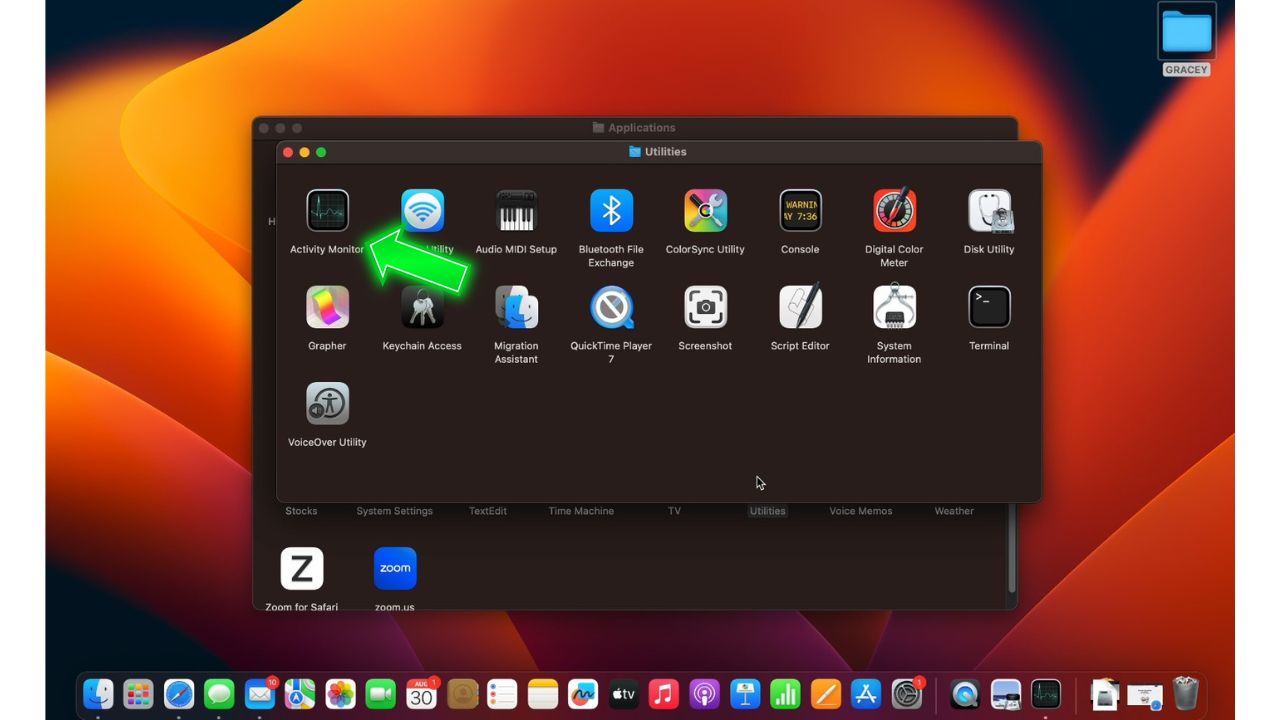Close the Utilities window with red button
Image resolution: width=1280 pixels, height=720 pixels.
288,152
